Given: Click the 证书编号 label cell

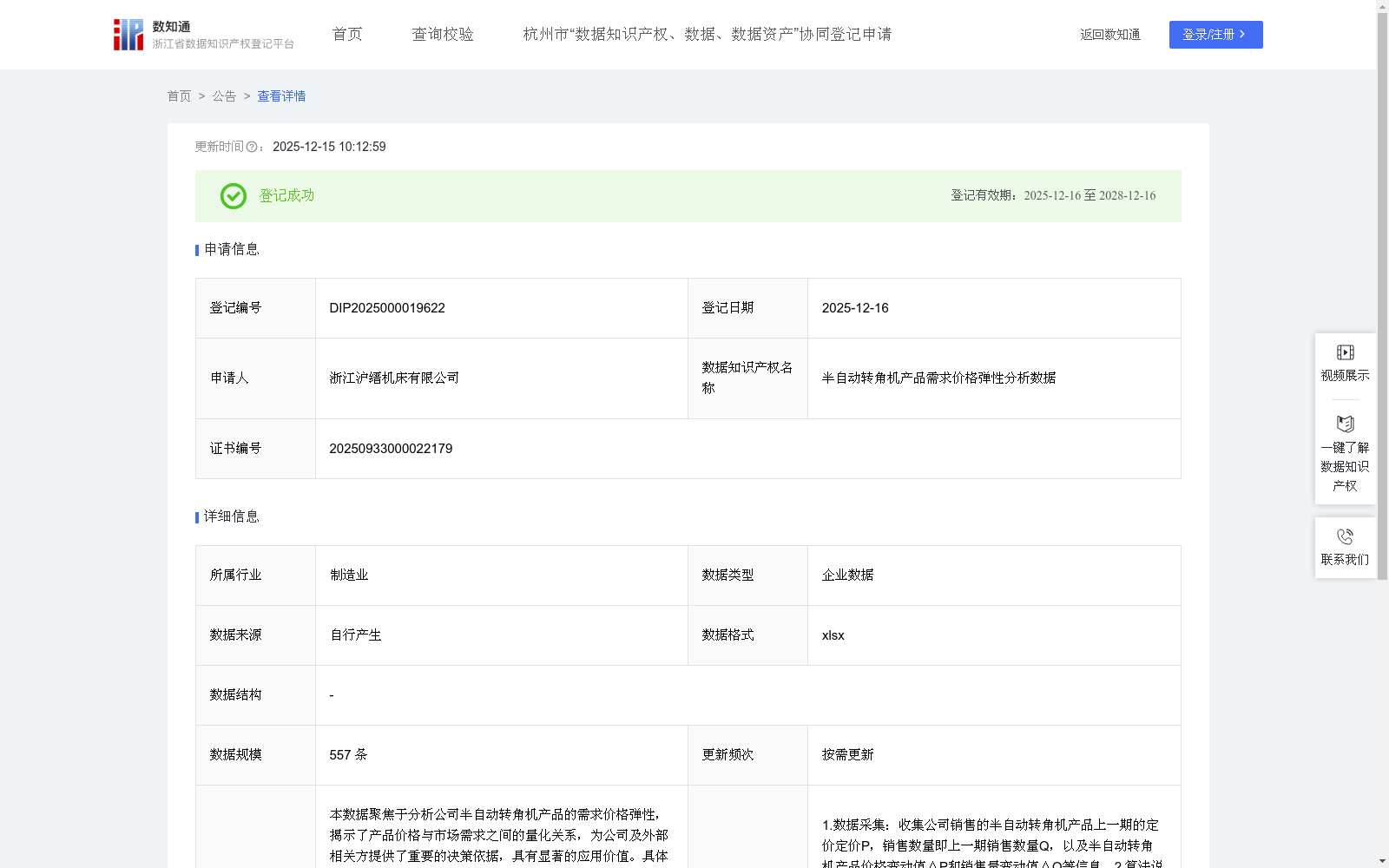Looking at the screenshot, I should [255, 449].
